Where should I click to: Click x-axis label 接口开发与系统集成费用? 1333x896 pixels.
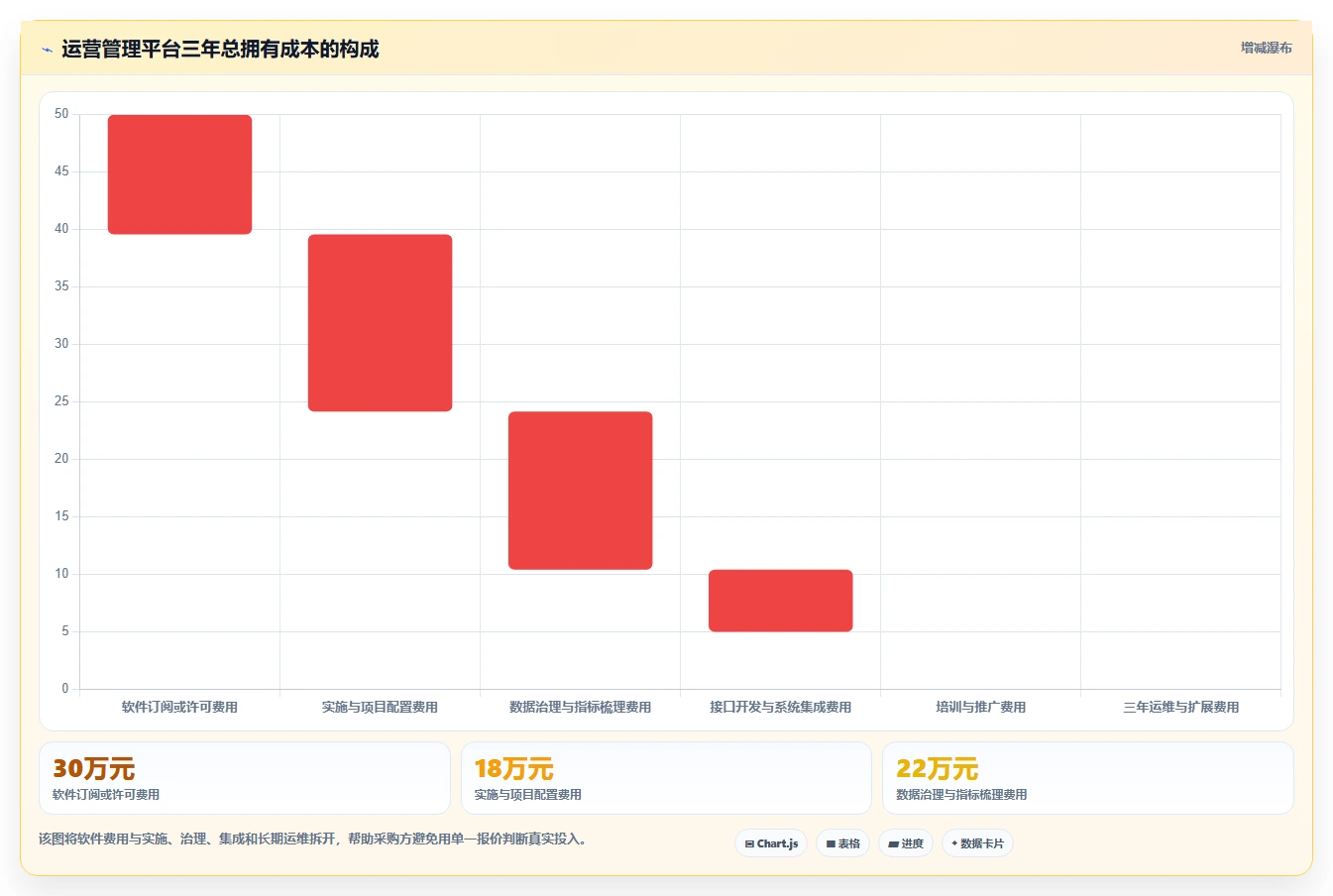point(780,707)
